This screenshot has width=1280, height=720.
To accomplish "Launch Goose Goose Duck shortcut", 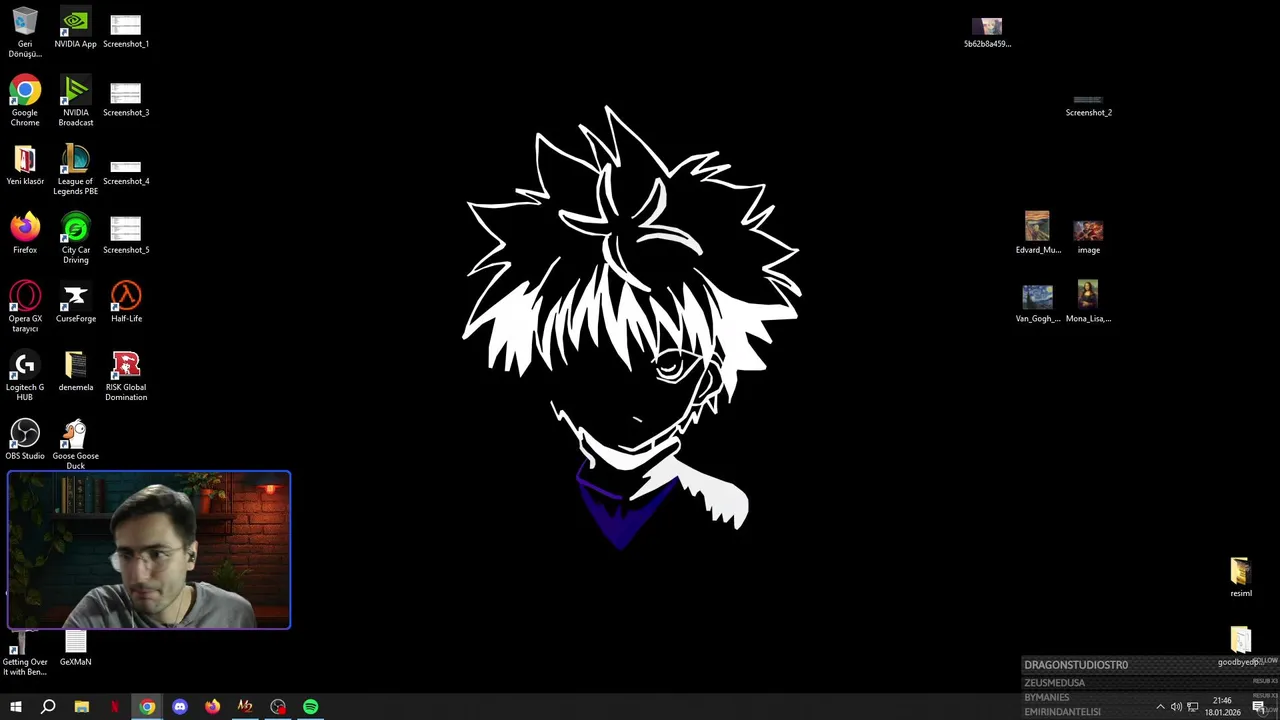I will [75, 444].
